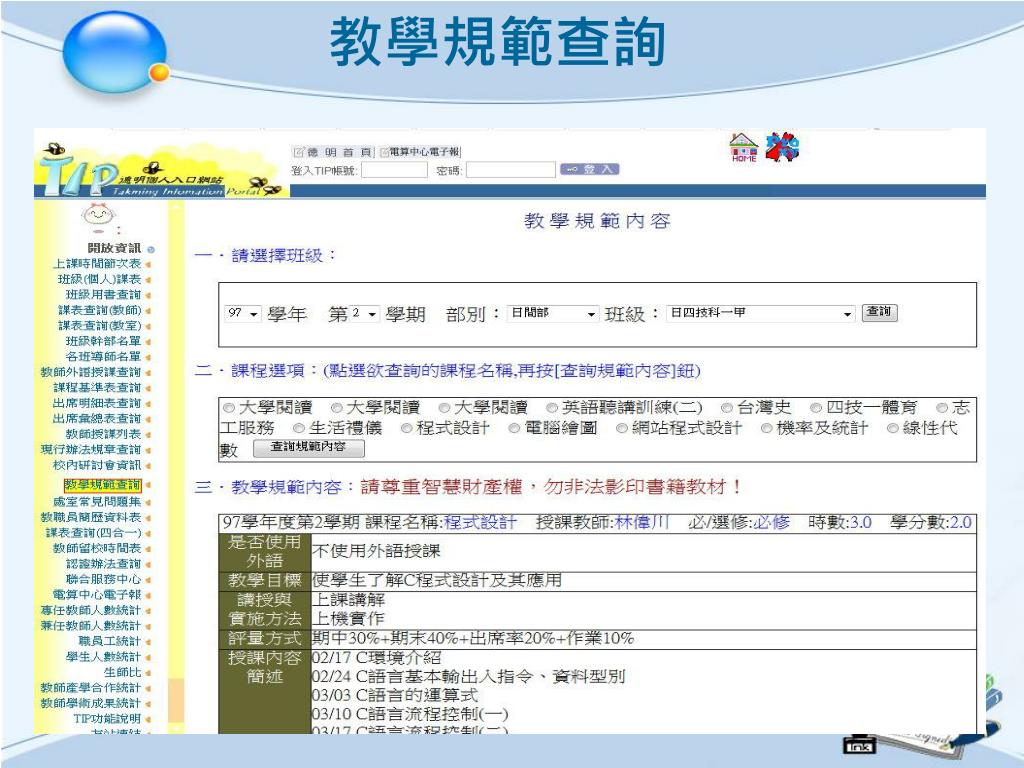Image resolution: width=1024 pixels, height=768 pixels.
Task: Open the 班級 日四技科一甲 dropdown
Action: click(x=761, y=313)
